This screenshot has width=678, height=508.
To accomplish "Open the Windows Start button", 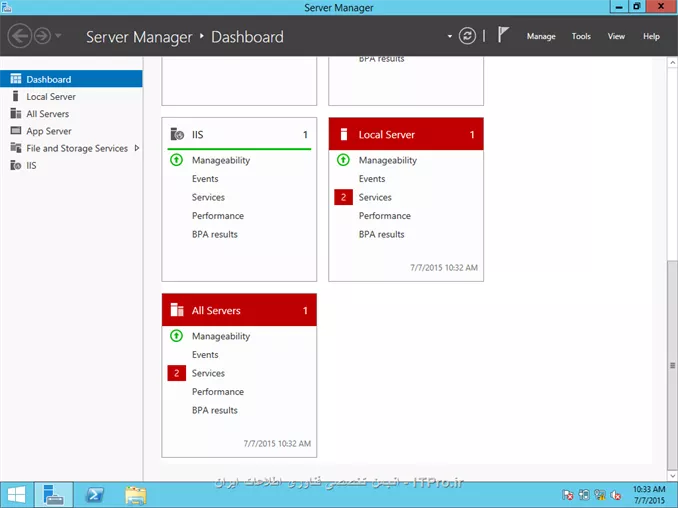I will click(16, 495).
